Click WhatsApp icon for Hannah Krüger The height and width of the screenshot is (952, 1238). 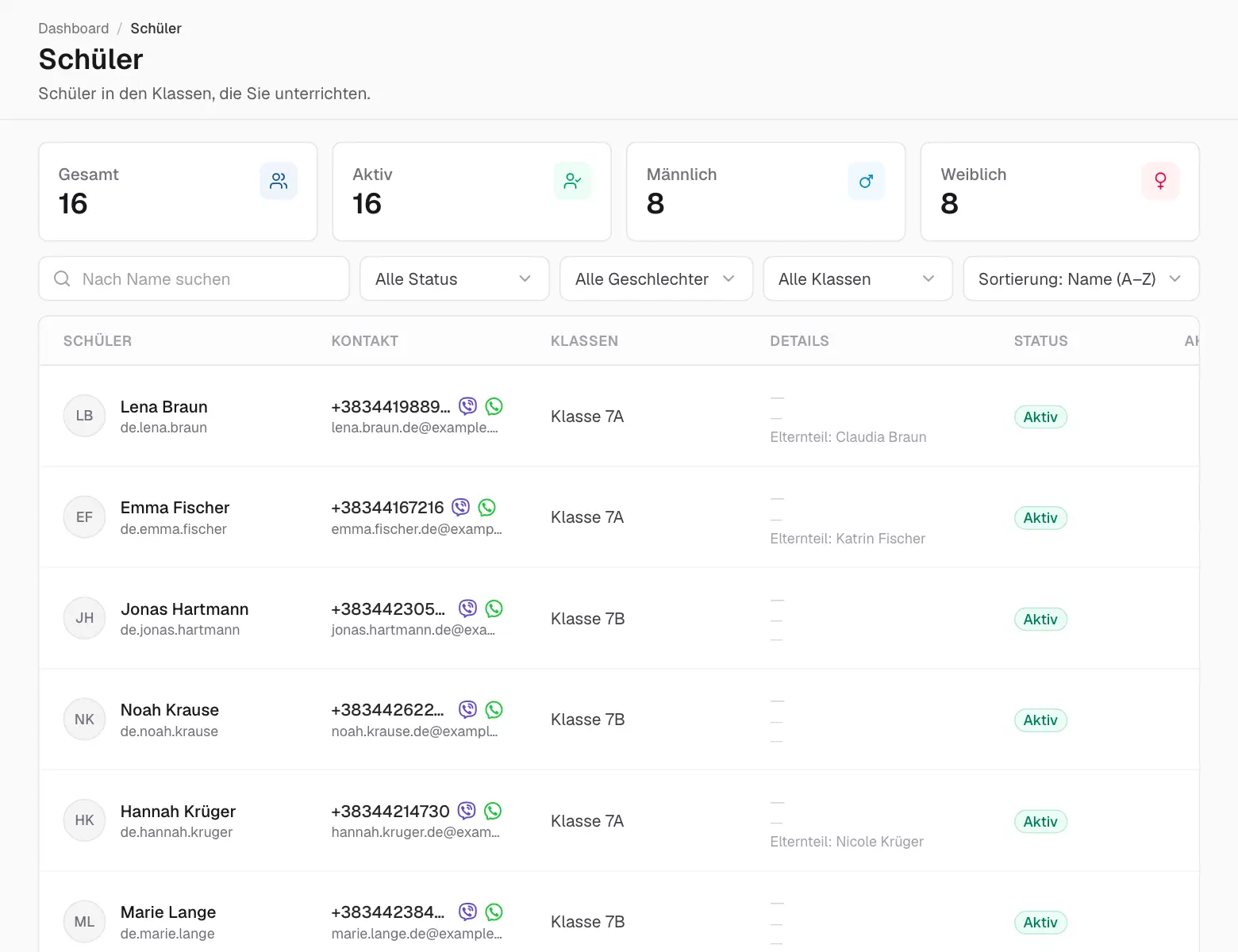coord(493,811)
